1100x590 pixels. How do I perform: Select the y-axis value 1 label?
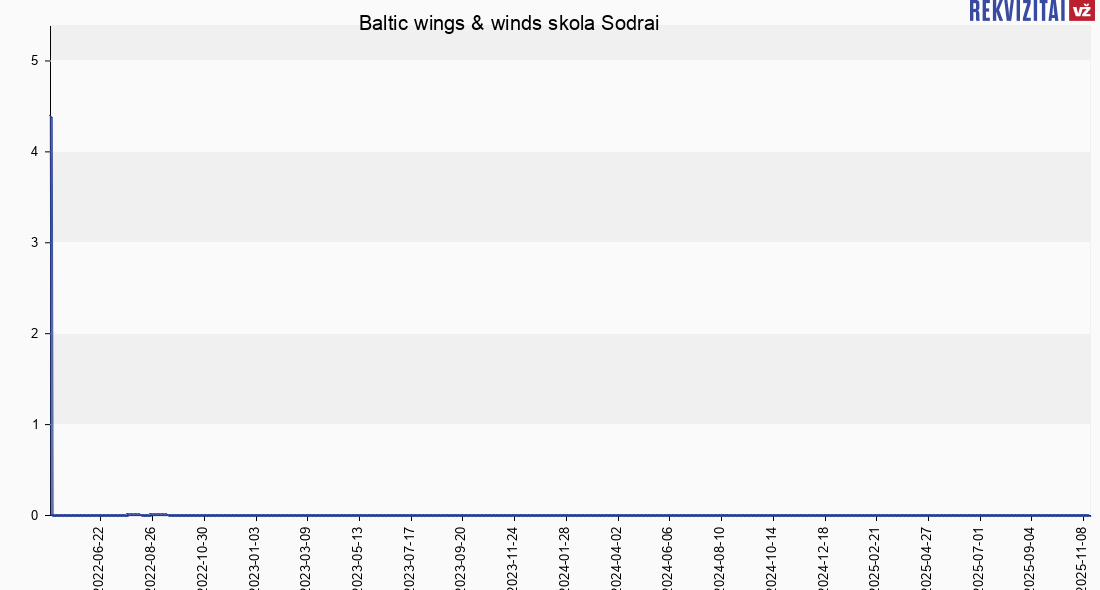tap(34, 424)
